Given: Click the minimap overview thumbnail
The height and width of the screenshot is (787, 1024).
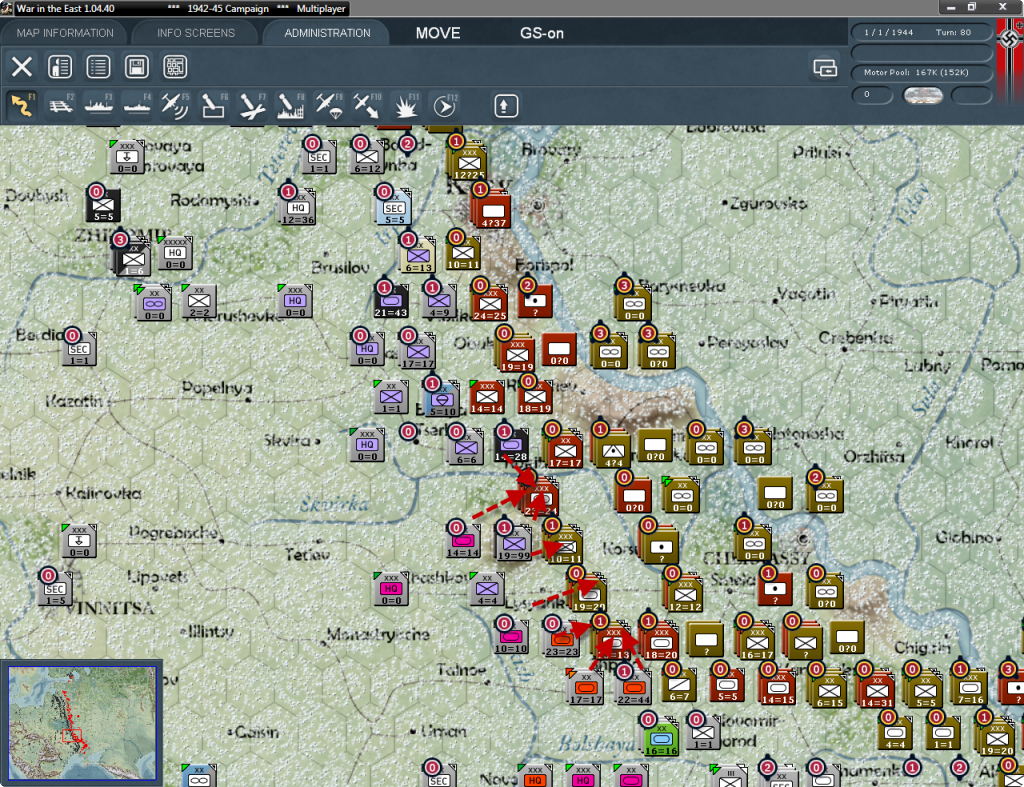Looking at the screenshot, I should 82,723.
